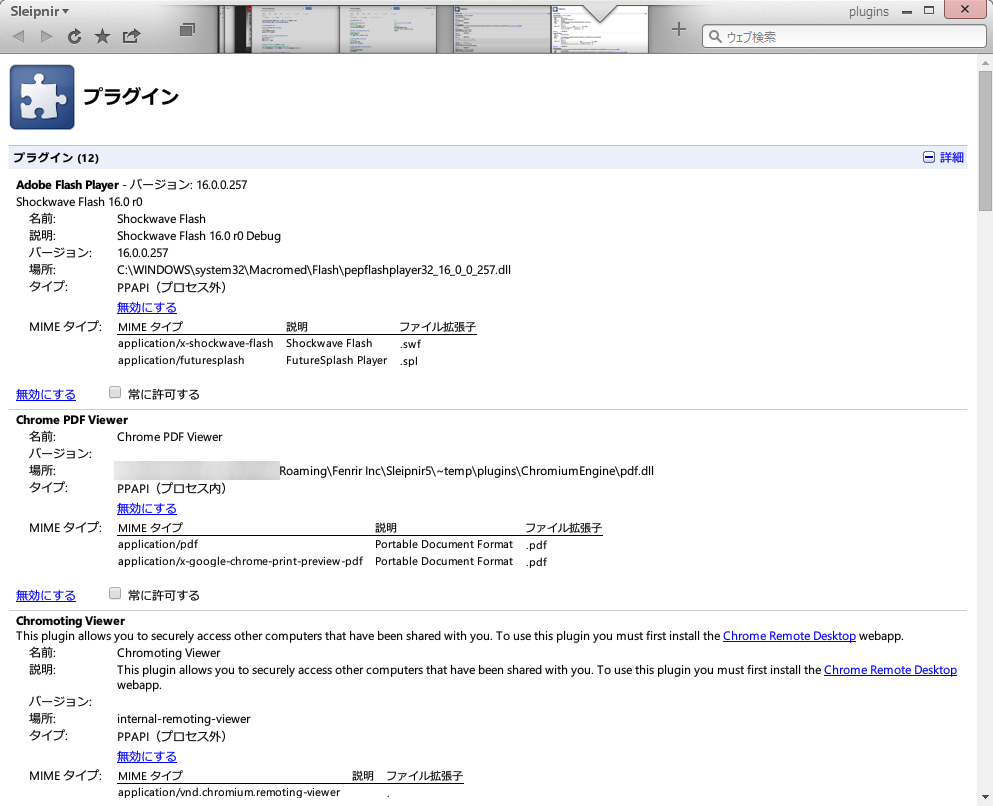The height and width of the screenshot is (806, 993).
Task: Open the stacked windows tab overview icon
Action: point(186,30)
